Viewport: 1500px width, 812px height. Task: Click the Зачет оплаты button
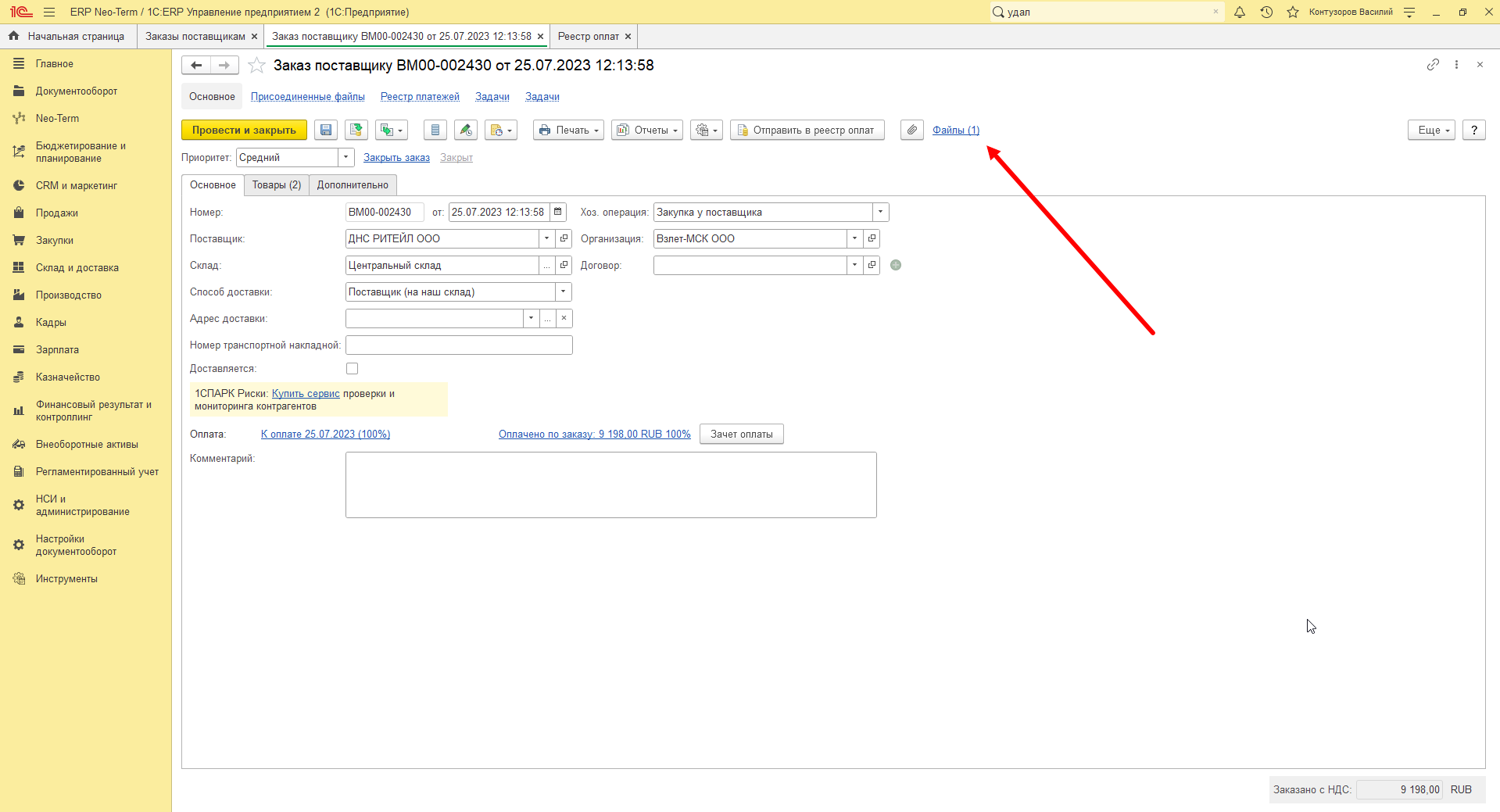click(742, 434)
